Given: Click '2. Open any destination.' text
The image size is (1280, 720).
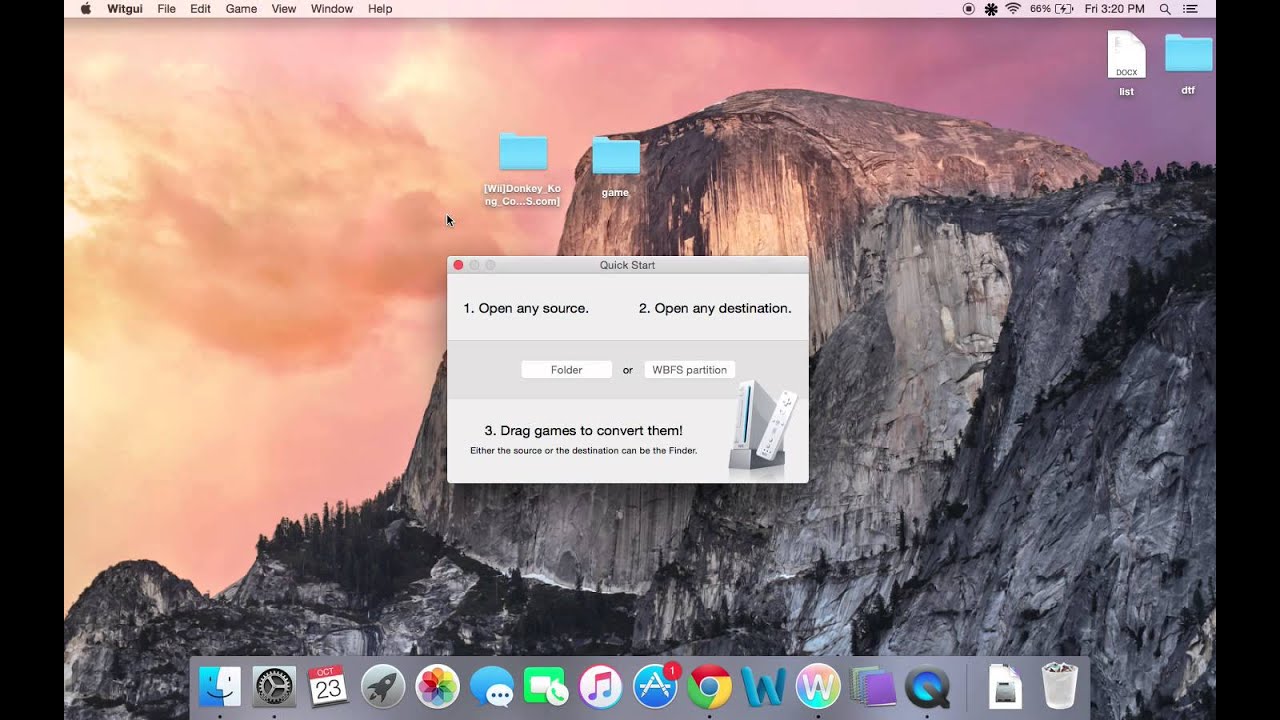Looking at the screenshot, I should click(x=715, y=308).
